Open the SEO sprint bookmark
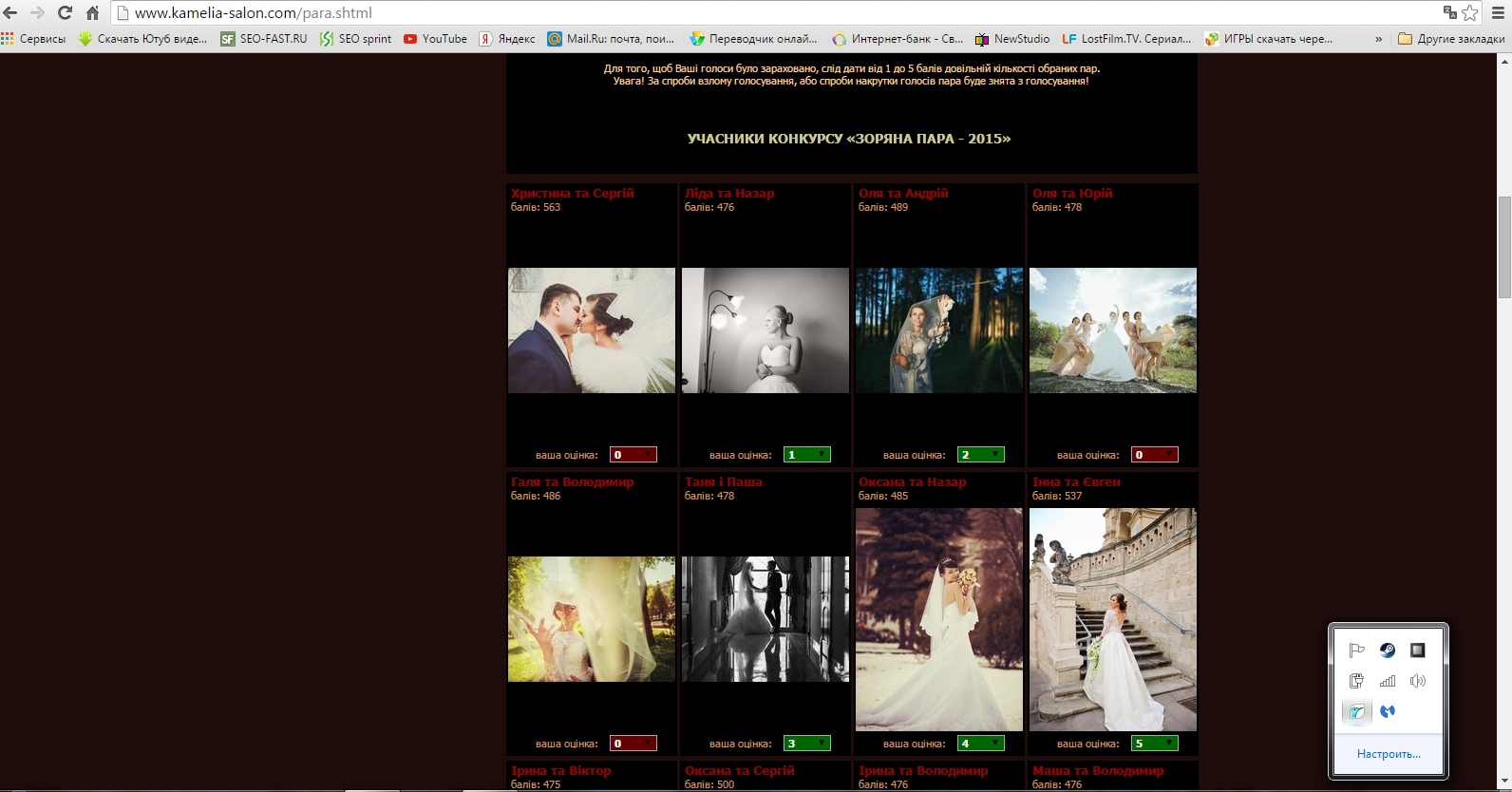 tap(356, 39)
